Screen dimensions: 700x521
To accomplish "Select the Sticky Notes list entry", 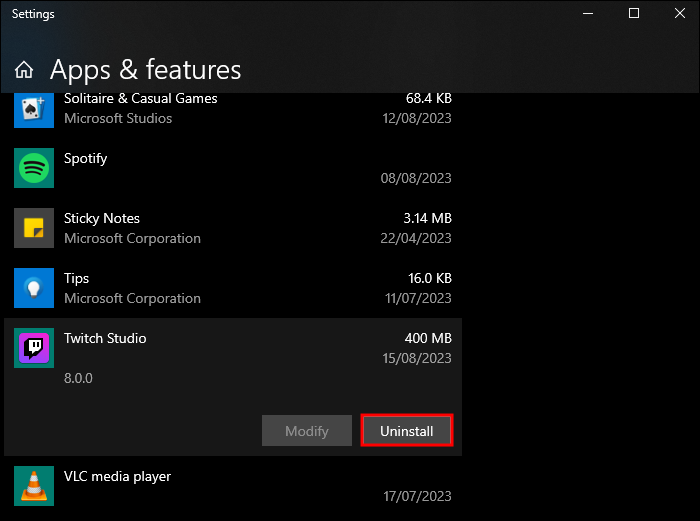I will [102, 218].
